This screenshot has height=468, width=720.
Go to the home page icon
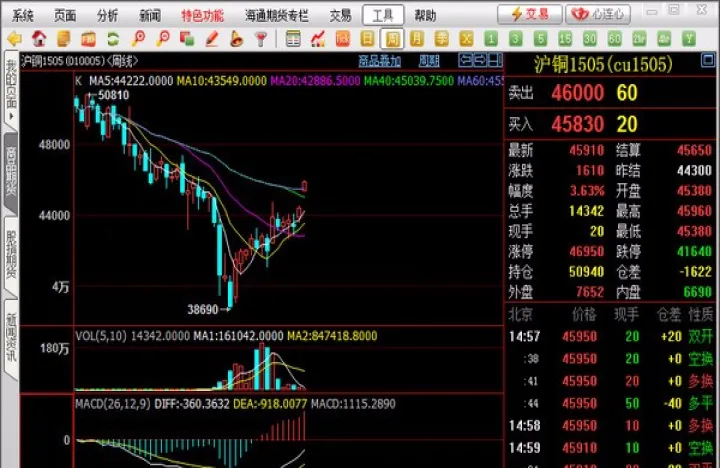click(38, 39)
